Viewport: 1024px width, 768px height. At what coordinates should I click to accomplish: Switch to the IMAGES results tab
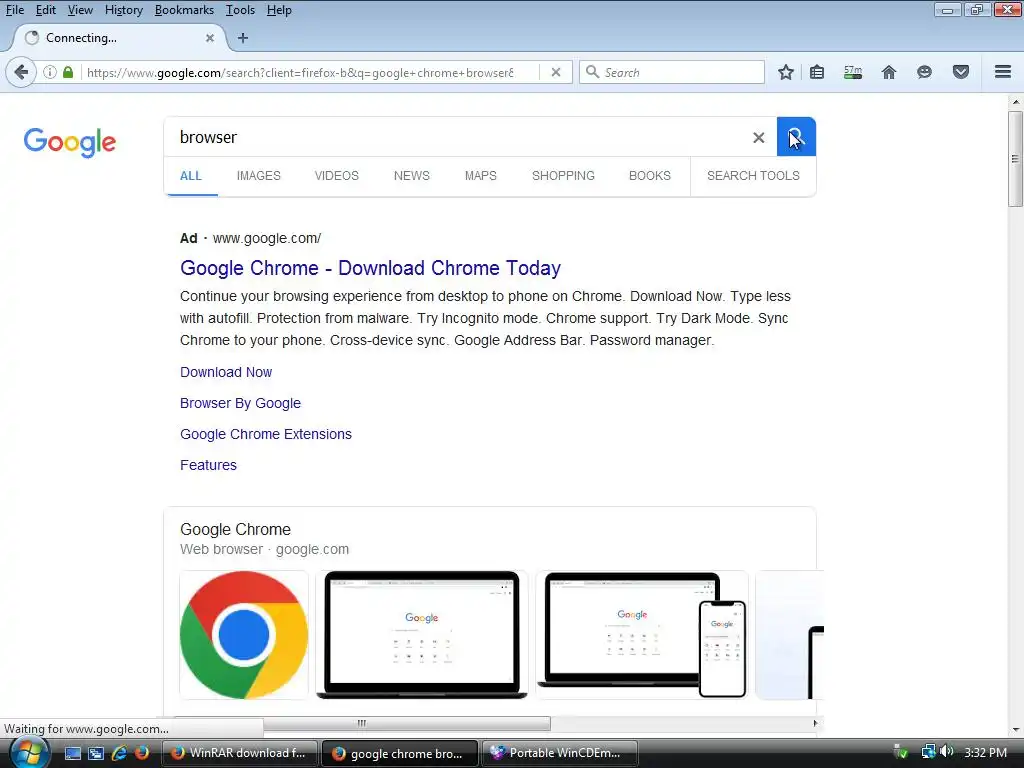[259, 176]
